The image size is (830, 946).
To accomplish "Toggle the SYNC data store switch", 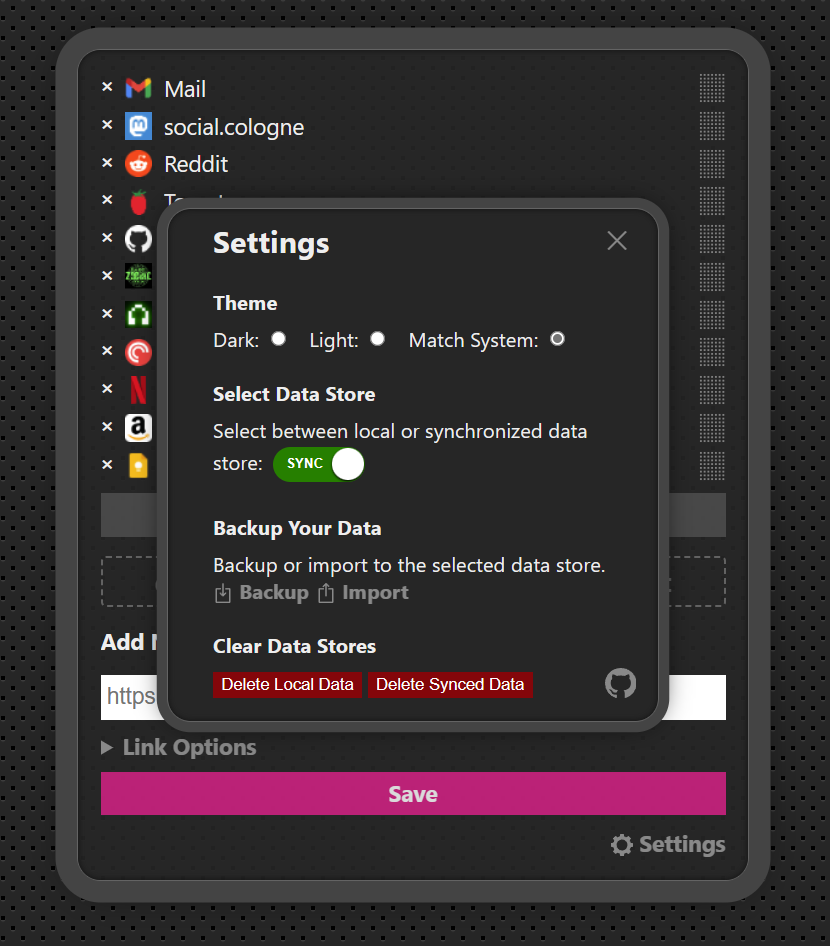I will (x=318, y=464).
